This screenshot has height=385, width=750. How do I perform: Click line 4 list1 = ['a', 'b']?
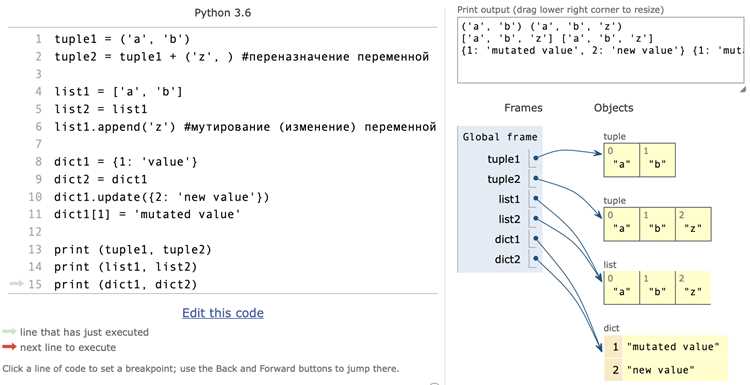coord(118,92)
